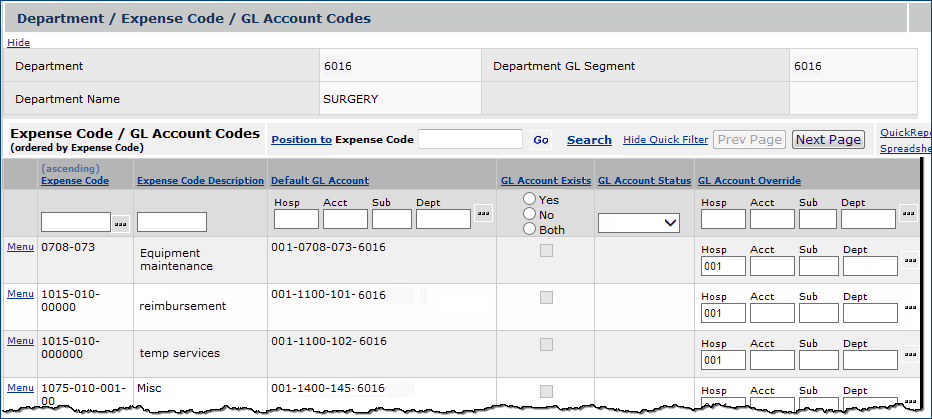Click ellipsis button beside GL Account Override filter
This screenshot has width=932, height=419.
point(907,213)
